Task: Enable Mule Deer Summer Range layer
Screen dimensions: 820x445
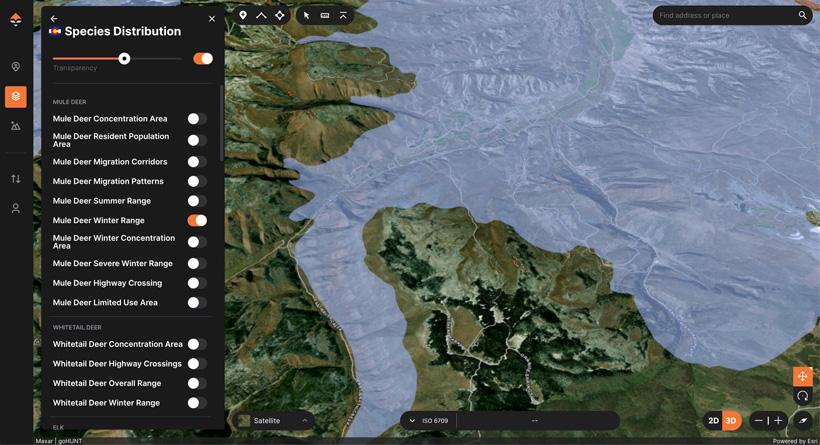Action: click(197, 201)
